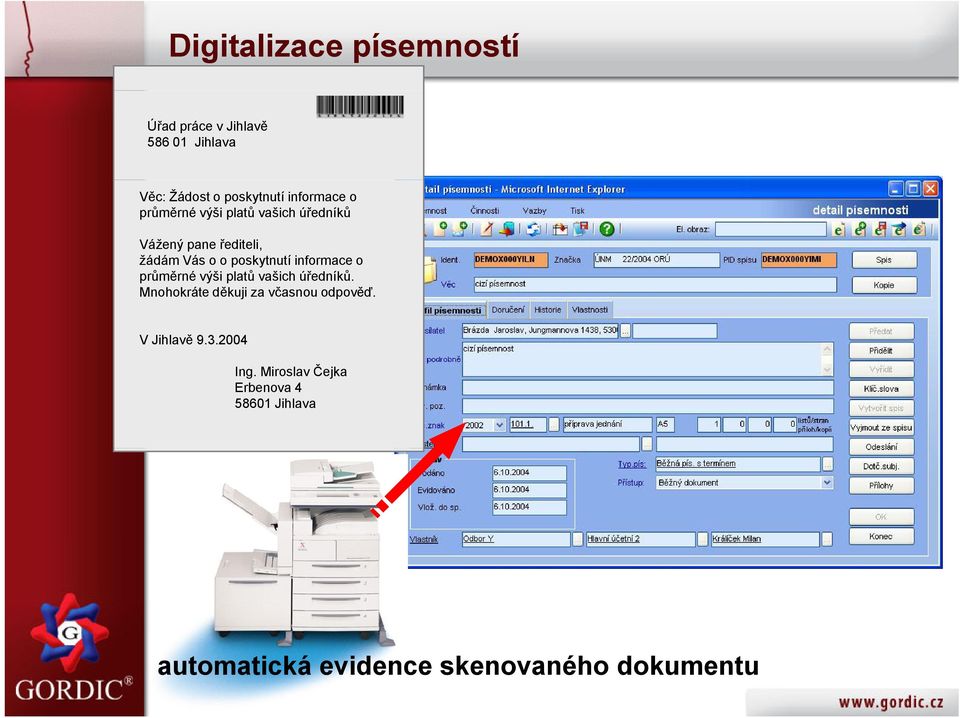960x718 pixels.
Task: Click the www.gordic.cz link
Action: point(891,701)
